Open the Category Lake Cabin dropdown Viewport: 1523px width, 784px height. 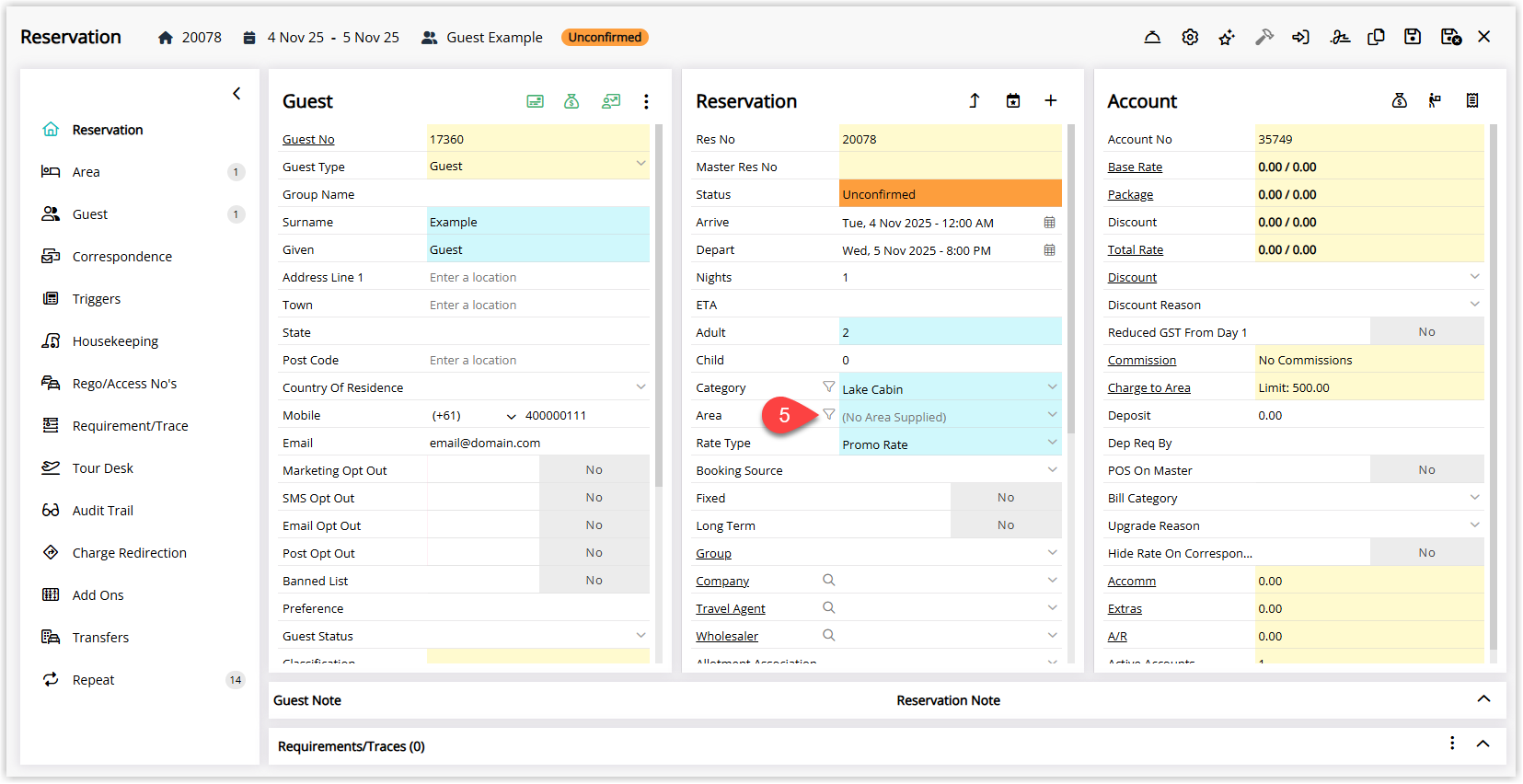[x=1052, y=387]
